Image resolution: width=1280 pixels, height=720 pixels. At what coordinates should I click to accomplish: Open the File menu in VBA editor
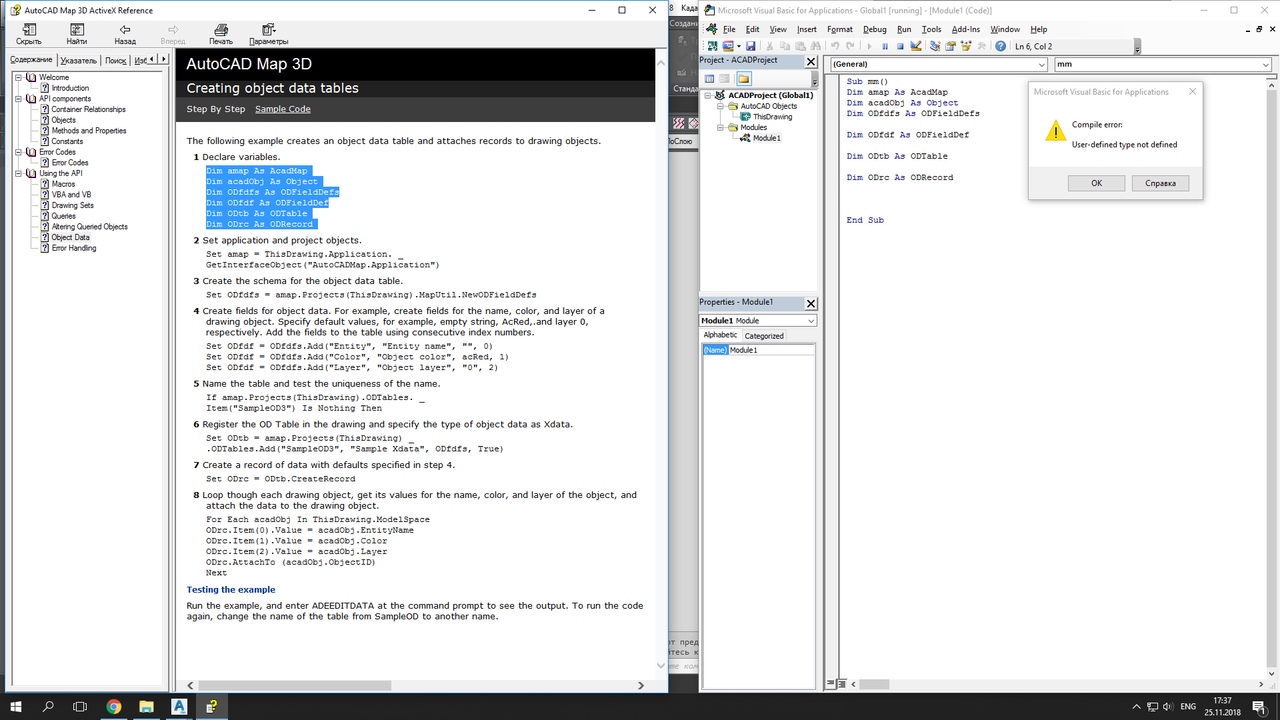click(729, 29)
